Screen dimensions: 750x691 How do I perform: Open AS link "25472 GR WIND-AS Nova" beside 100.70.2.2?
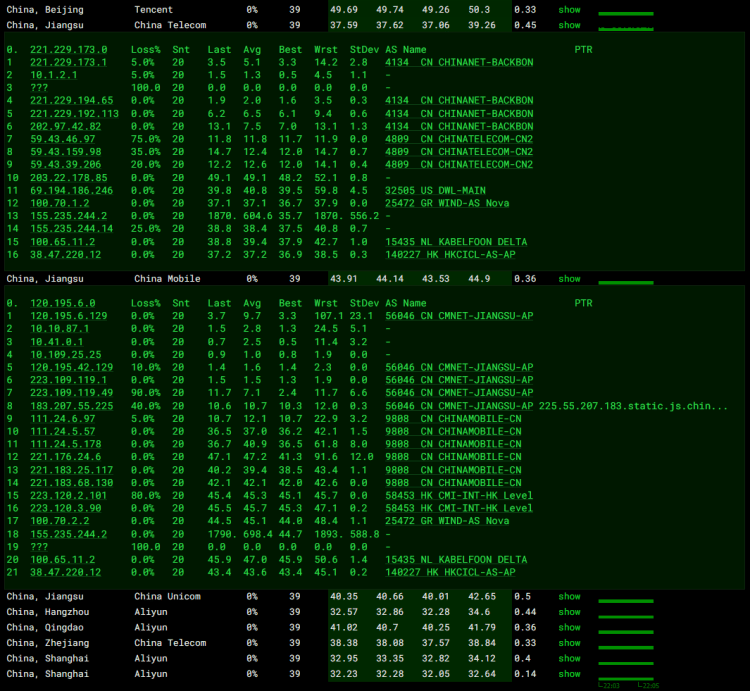tap(447, 521)
